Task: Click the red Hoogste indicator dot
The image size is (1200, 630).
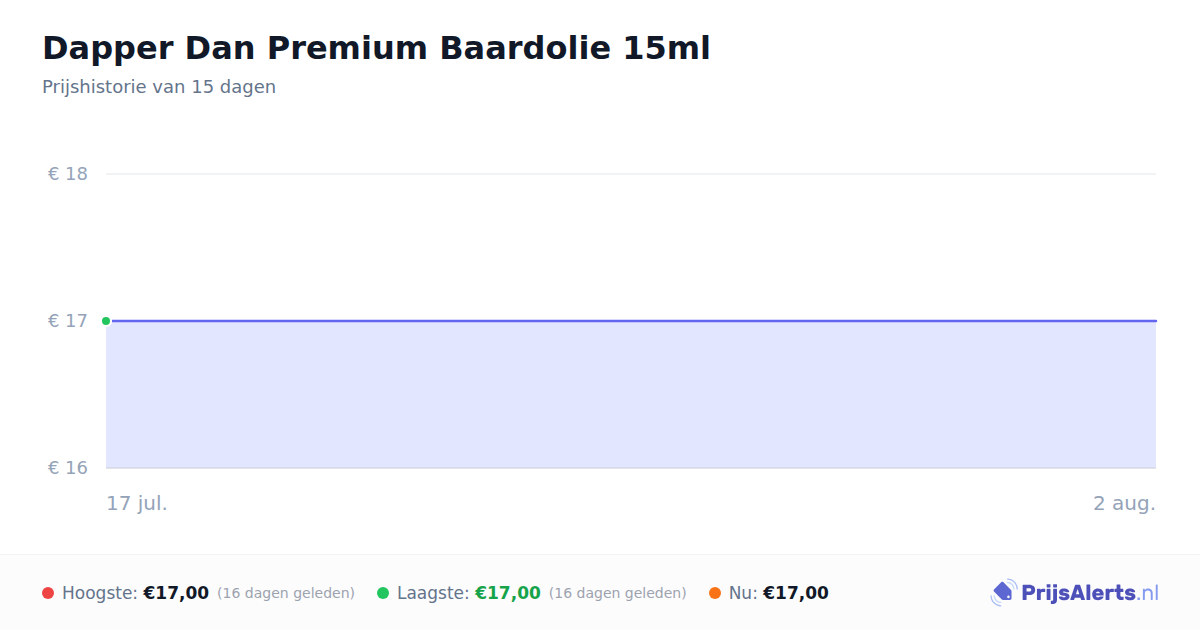Action: pos(48,593)
